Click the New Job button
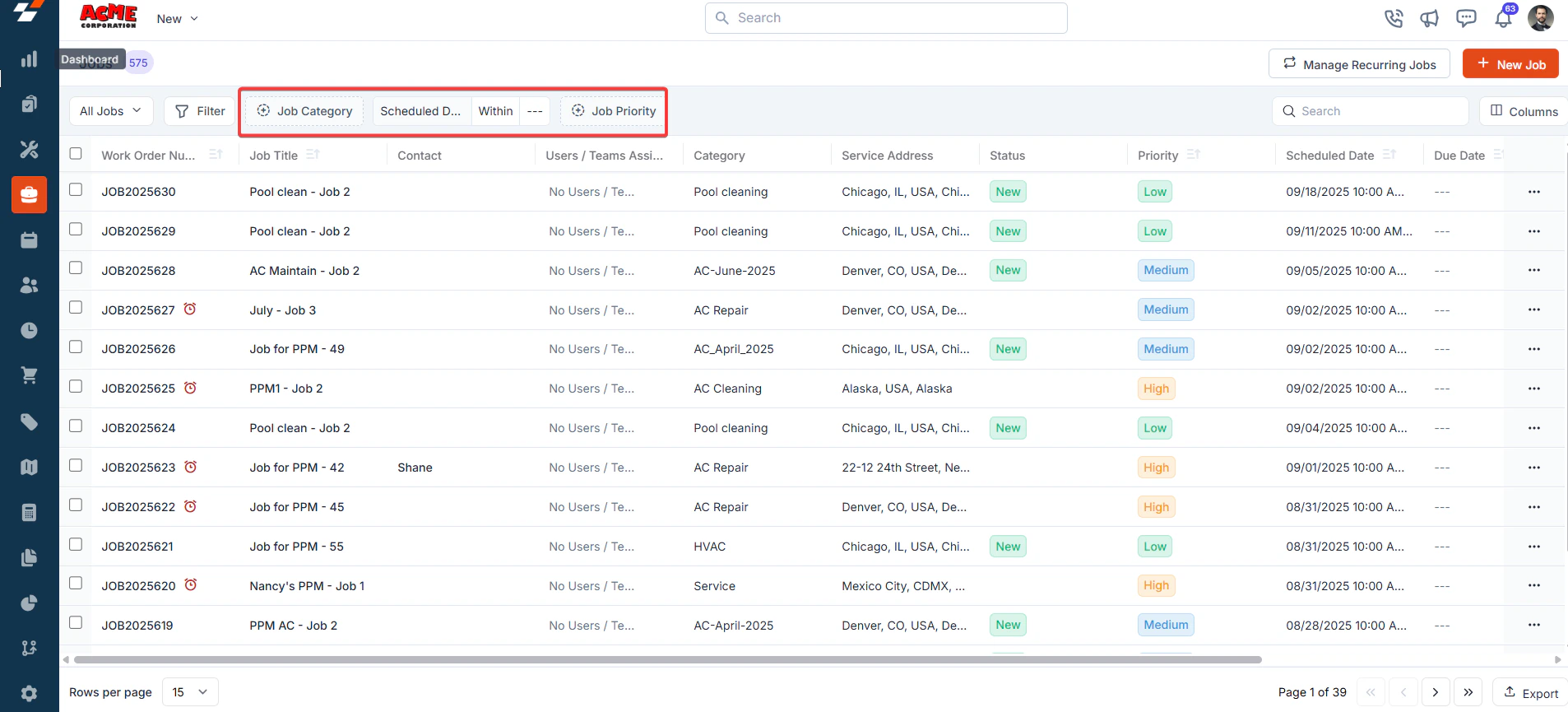The width and height of the screenshot is (1568, 712). click(1510, 64)
